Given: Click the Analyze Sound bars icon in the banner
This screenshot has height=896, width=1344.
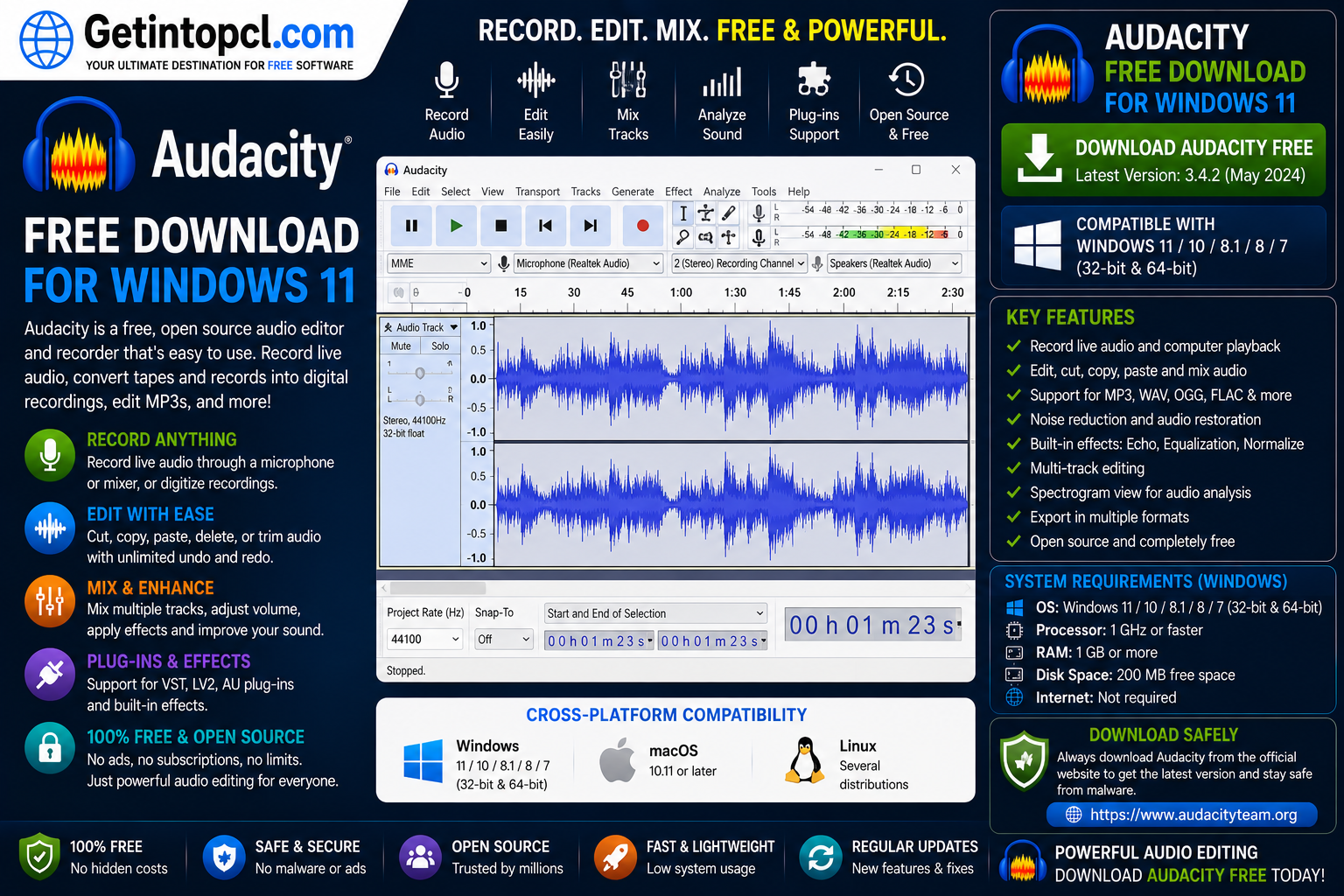Looking at the screenshot, I should pyautogui.click(x=722, y=82).
